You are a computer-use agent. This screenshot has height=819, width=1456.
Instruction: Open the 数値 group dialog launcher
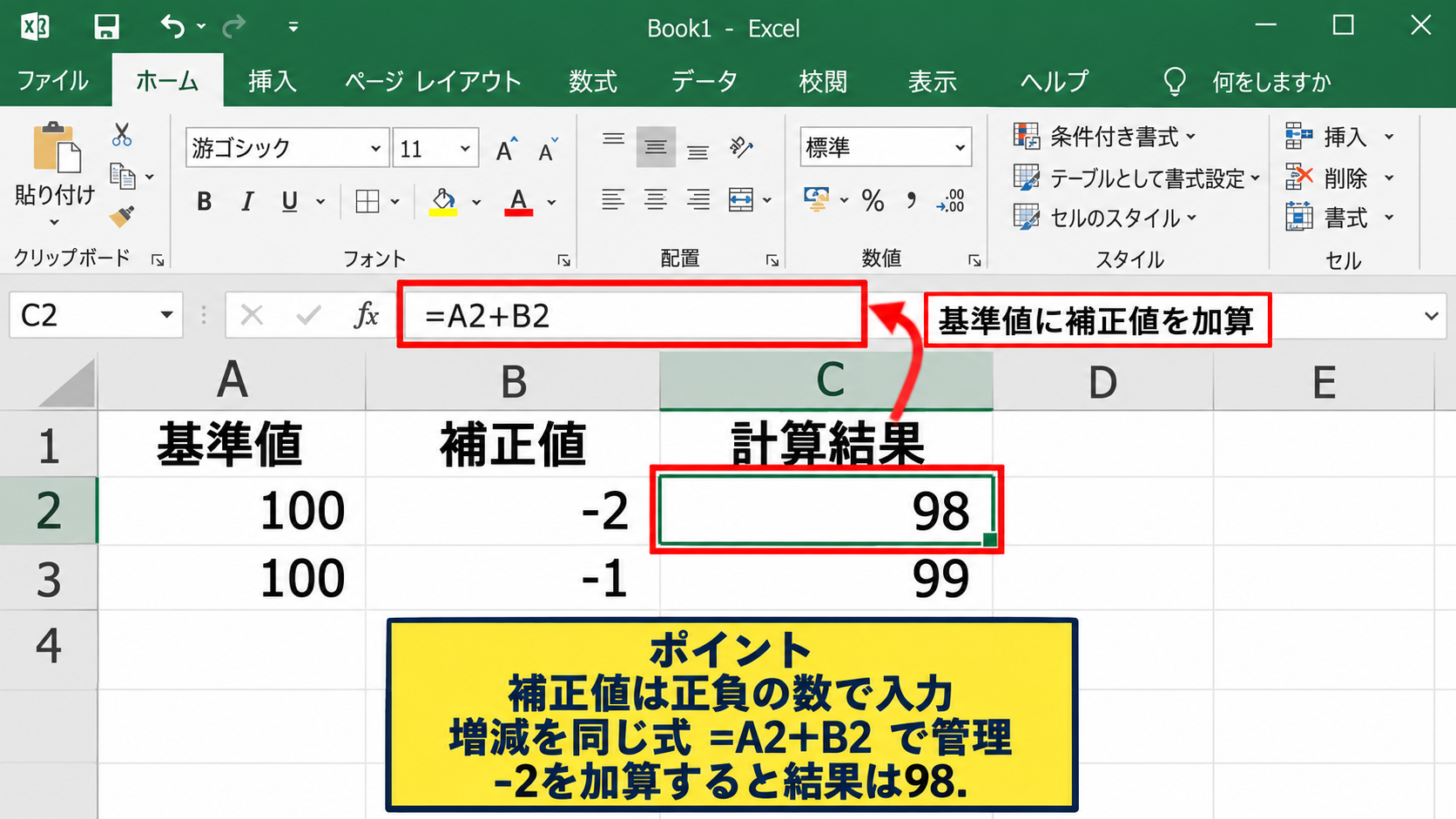[974, 260]
